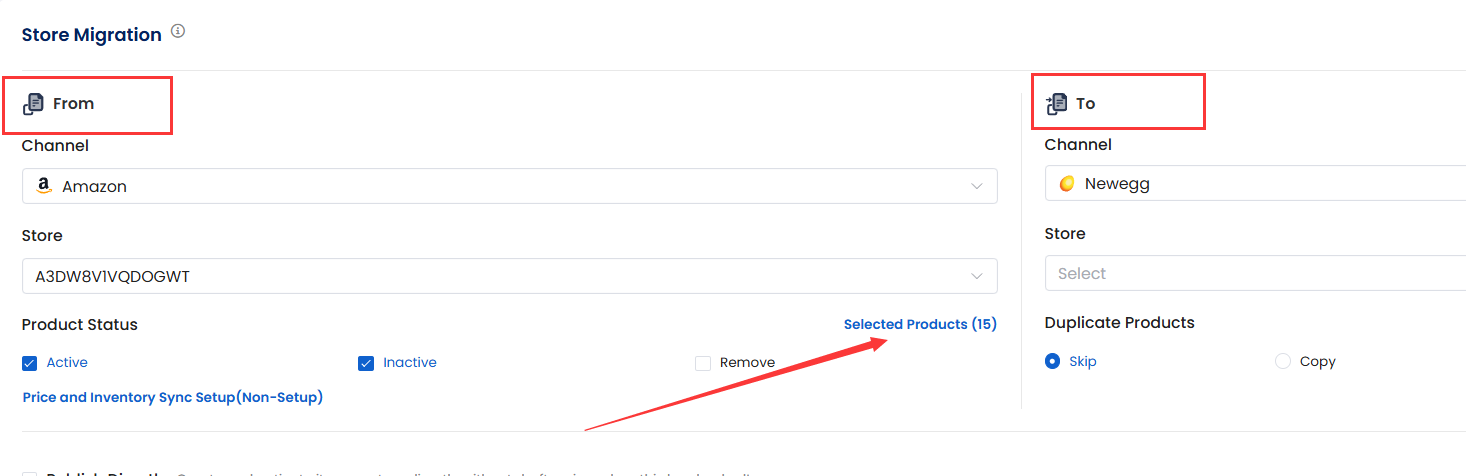Click the Amazon logo in Channel field

[x=43, y=186]
